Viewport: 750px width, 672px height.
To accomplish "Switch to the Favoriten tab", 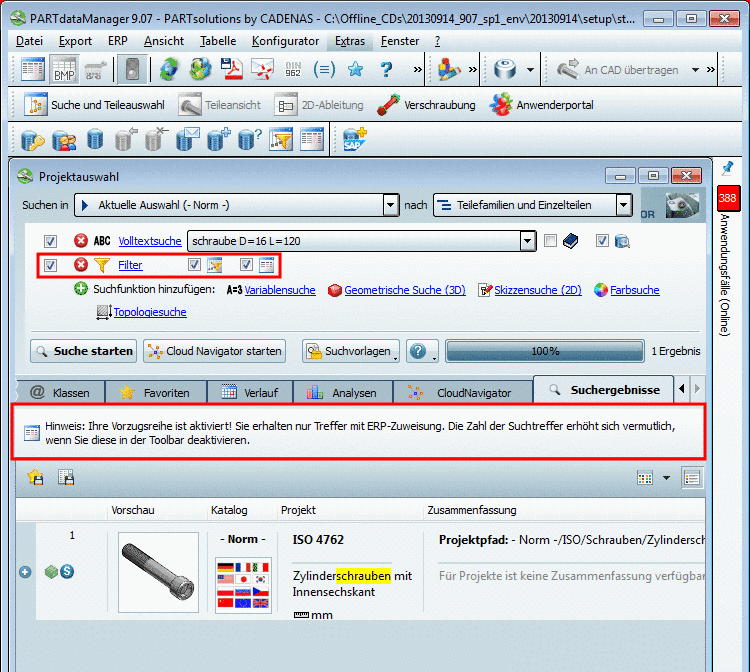I will [156, 393].
